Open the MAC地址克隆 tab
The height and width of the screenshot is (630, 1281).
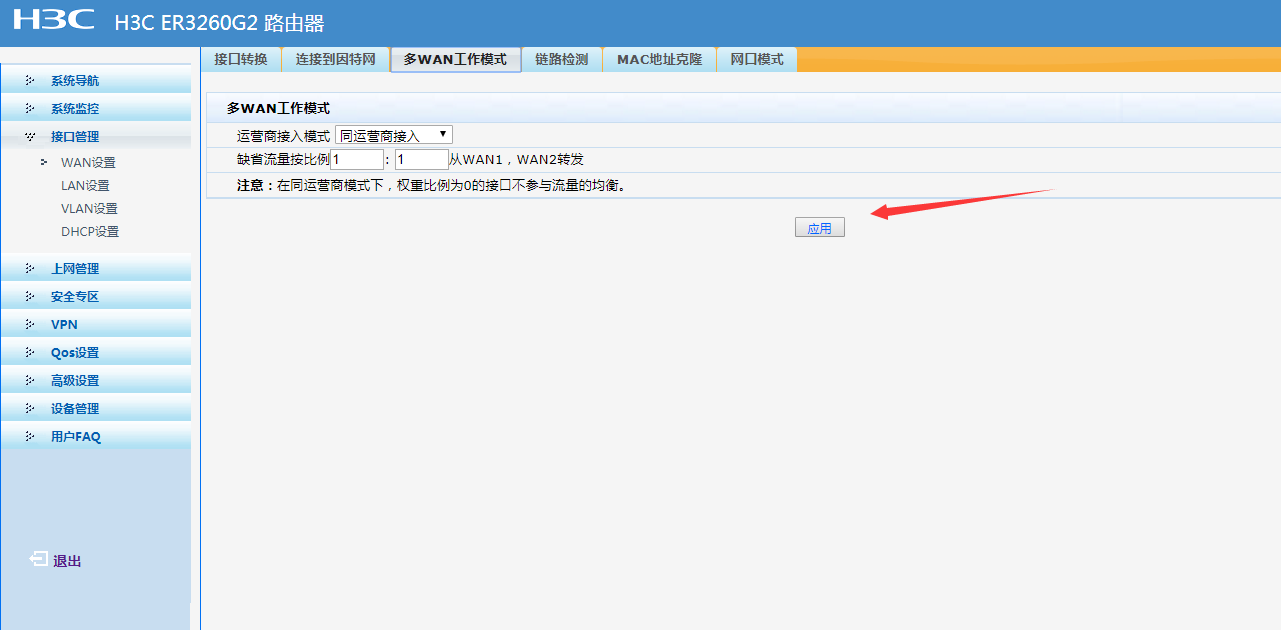(659, 60)
